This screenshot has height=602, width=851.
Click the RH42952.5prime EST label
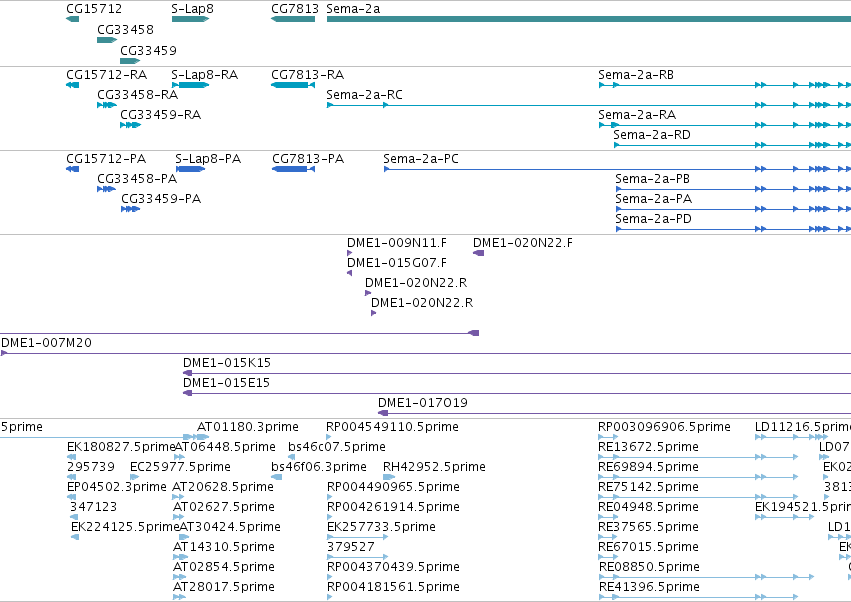(434, 467)
